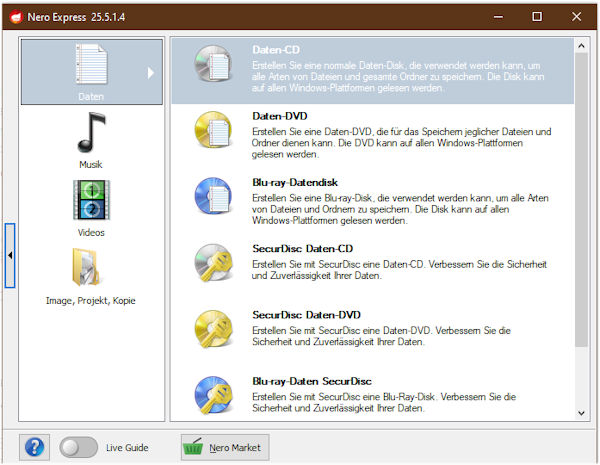
Task: Maximize the Nero Express window
Action: pyautogui.click(x=537, y=17)
